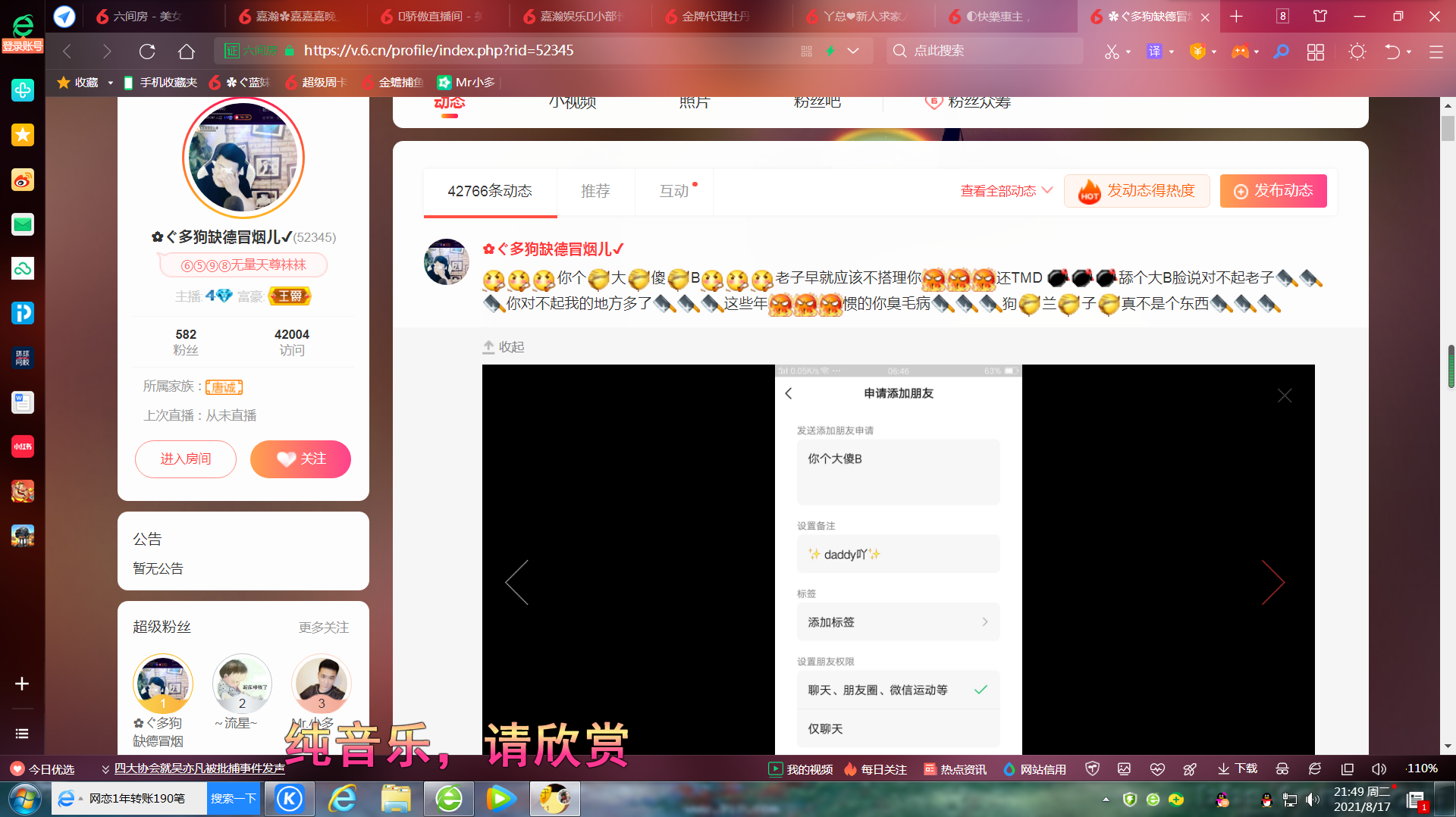Click the 发动态得热度 button

[x=1137, y=191]
